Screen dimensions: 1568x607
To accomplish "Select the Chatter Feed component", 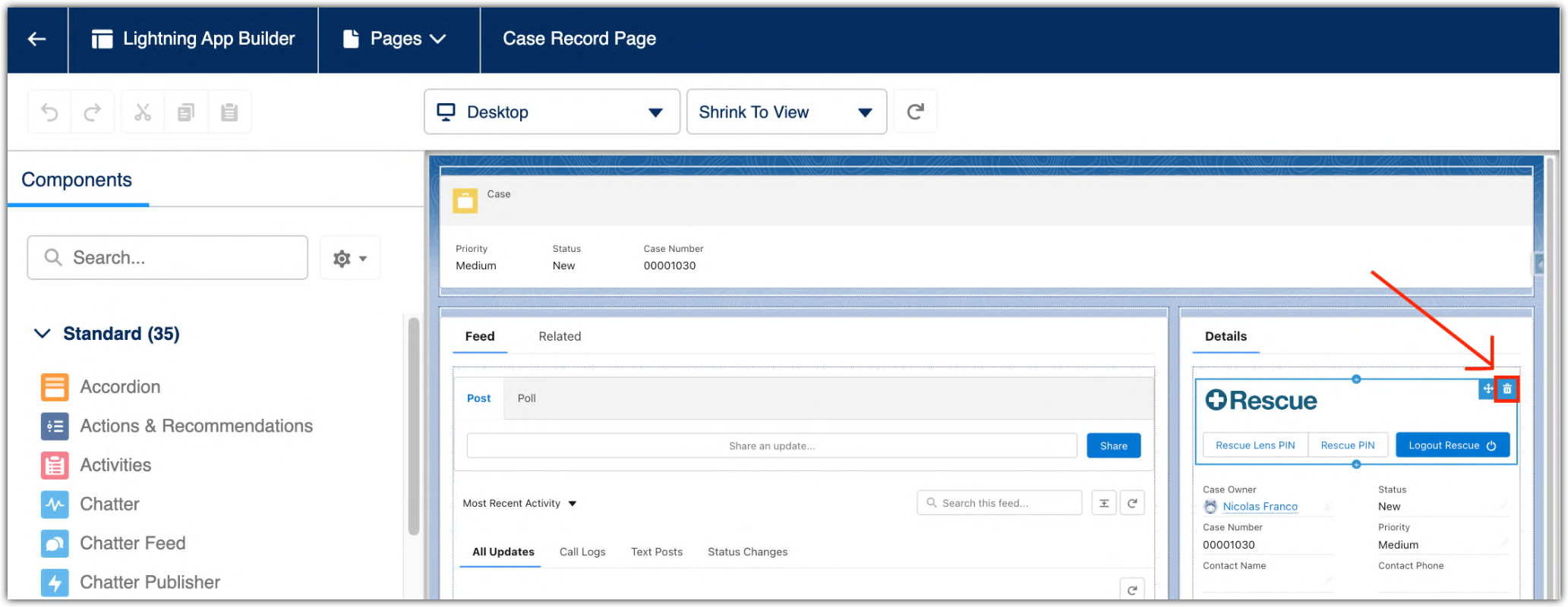I will coord(113,543).
